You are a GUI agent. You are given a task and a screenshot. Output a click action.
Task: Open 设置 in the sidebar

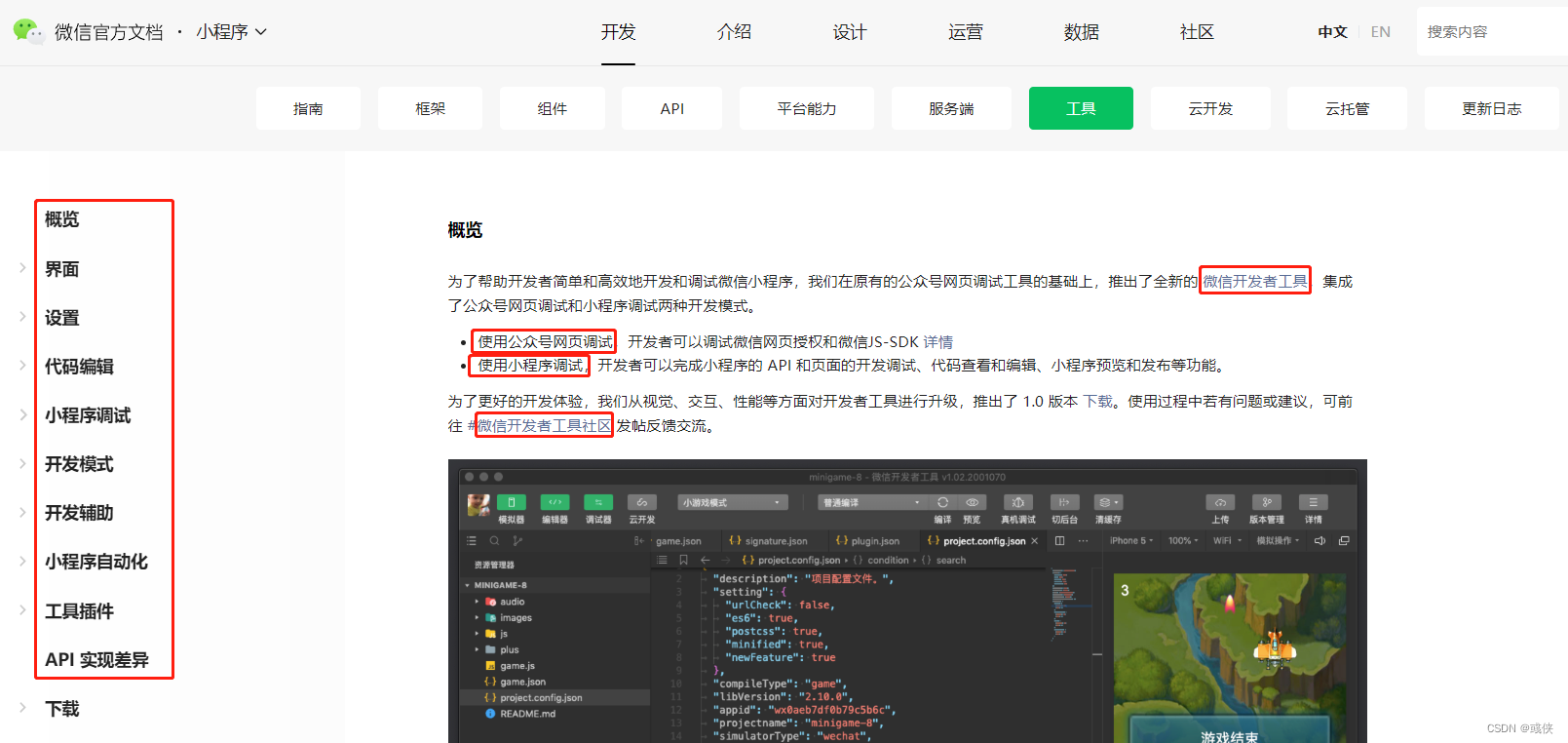62,317
